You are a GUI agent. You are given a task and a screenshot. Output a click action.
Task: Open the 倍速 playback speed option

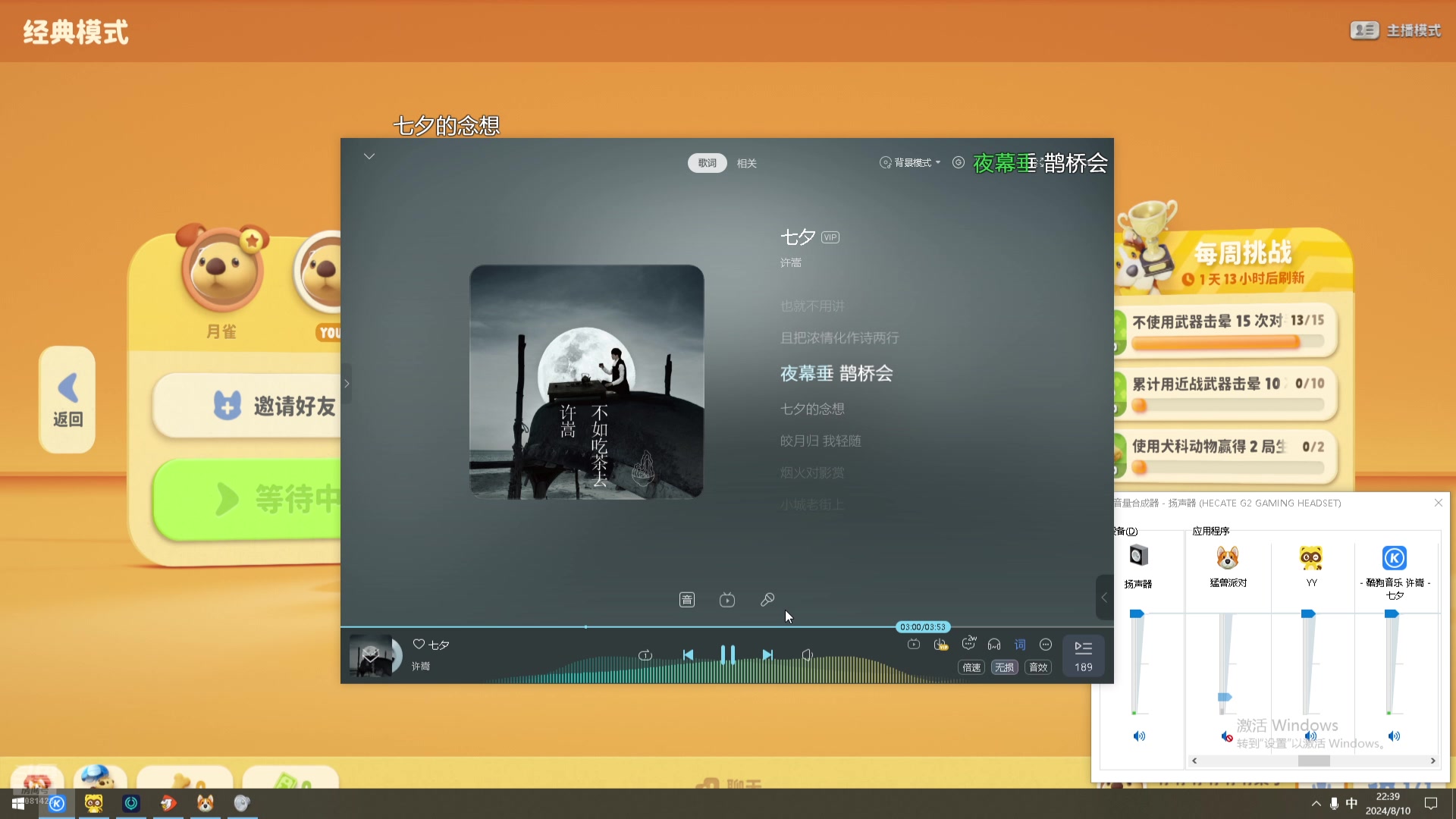point(971,667)
